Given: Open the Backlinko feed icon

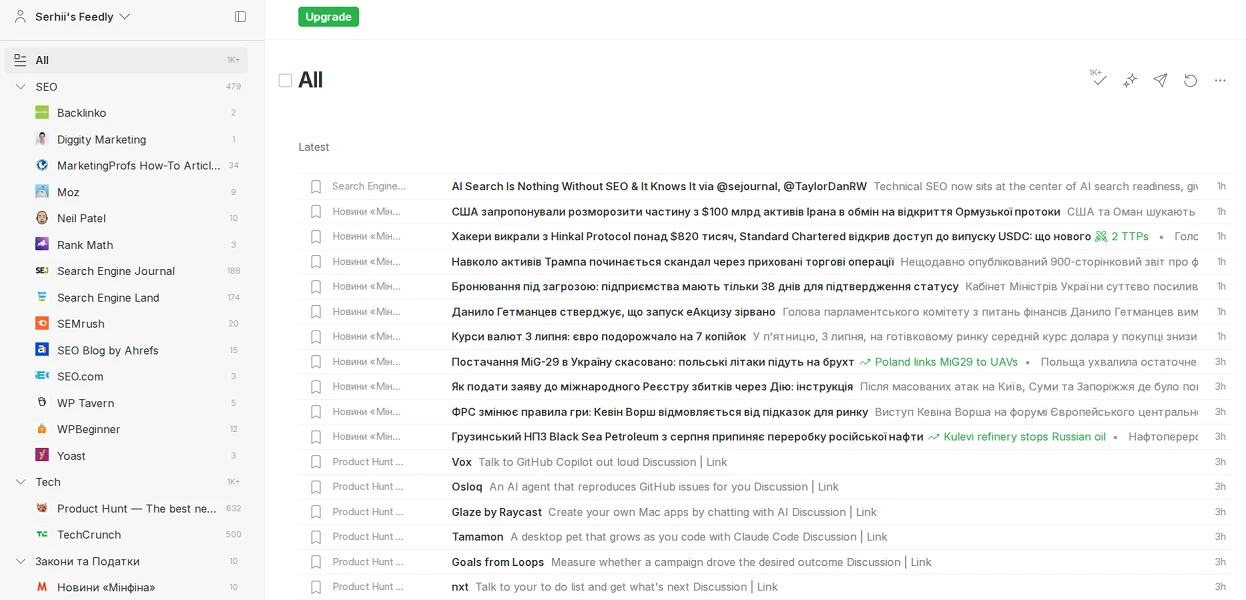Looking at the screenshot, I should 42,113.
